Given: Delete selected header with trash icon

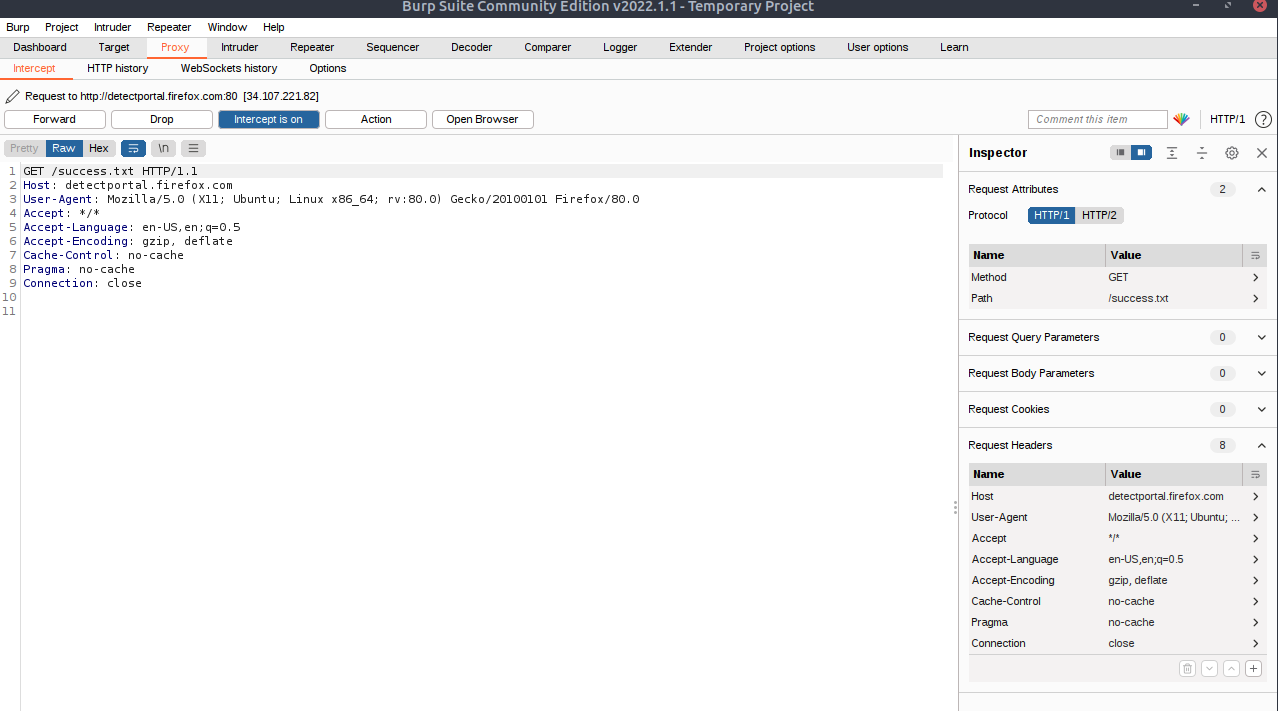Looking at the screenshot, I should click(x=1187, y=669).
